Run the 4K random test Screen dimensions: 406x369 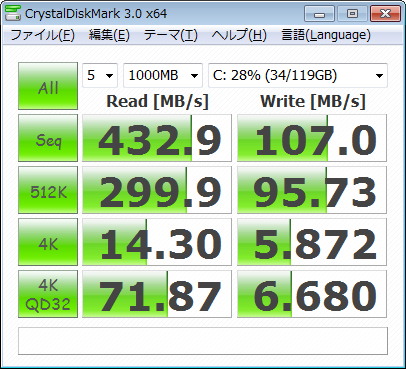[x=48, y=242]
